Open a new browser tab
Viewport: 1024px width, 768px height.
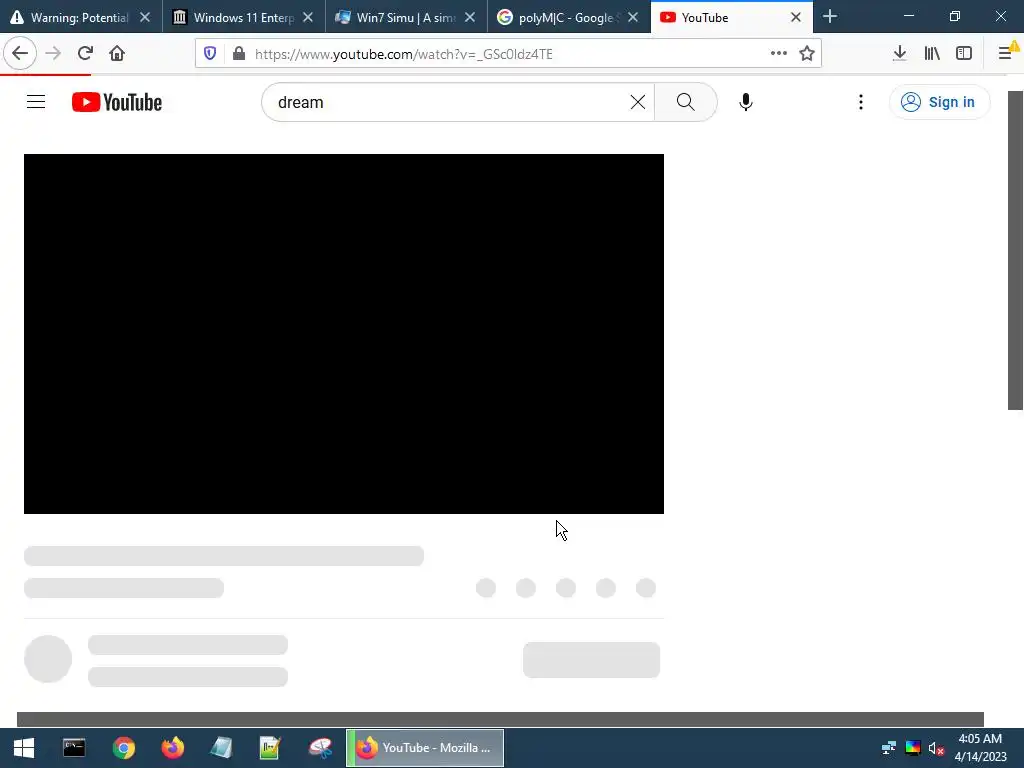tap(830, 17)
